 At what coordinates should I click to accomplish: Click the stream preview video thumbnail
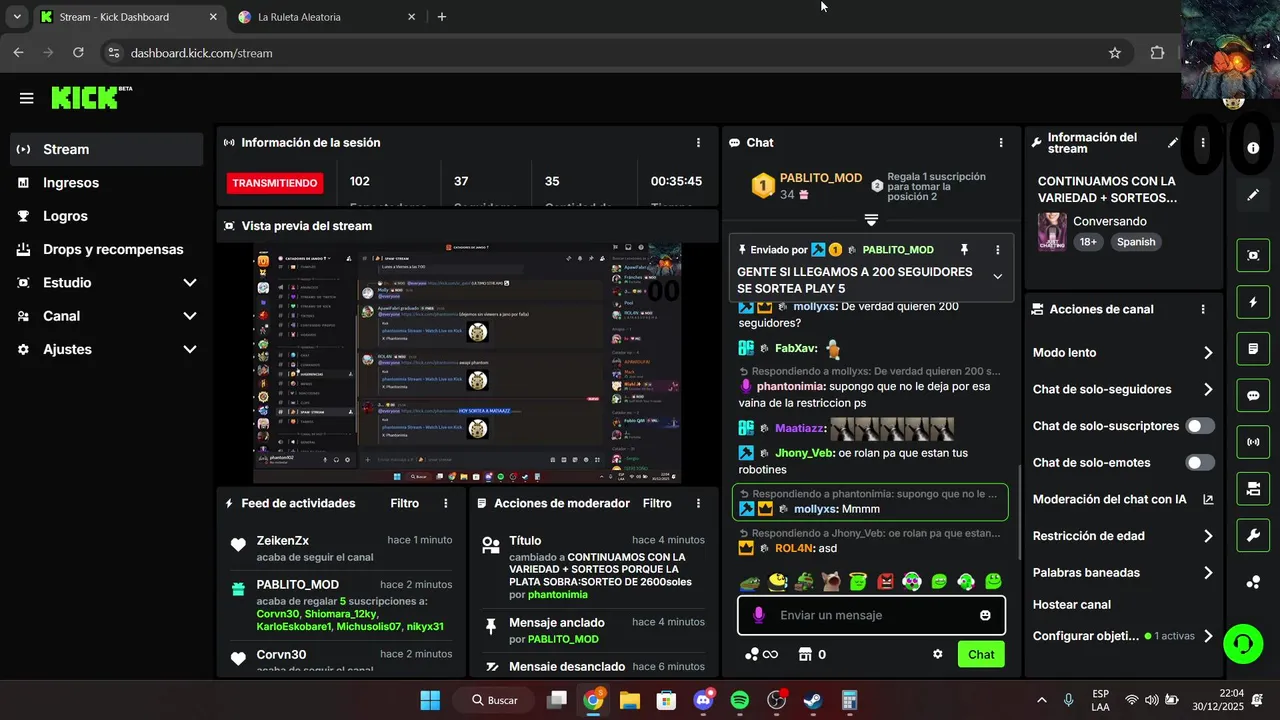[x=467, y=363]
